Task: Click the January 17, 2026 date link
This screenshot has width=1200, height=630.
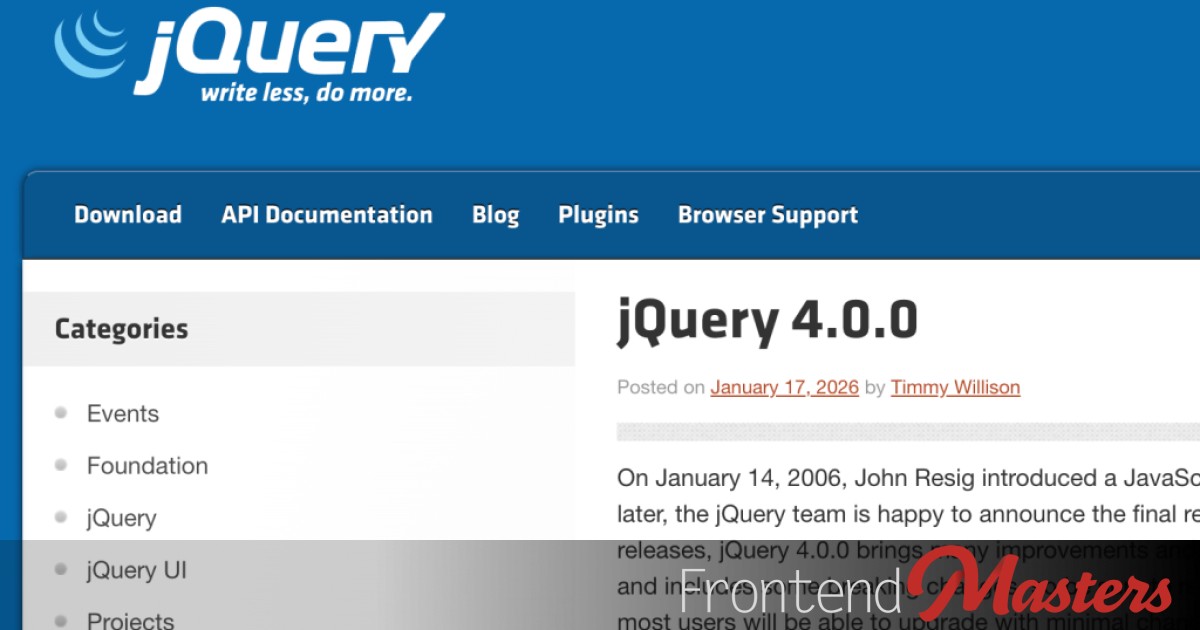Action: point(784,387)
